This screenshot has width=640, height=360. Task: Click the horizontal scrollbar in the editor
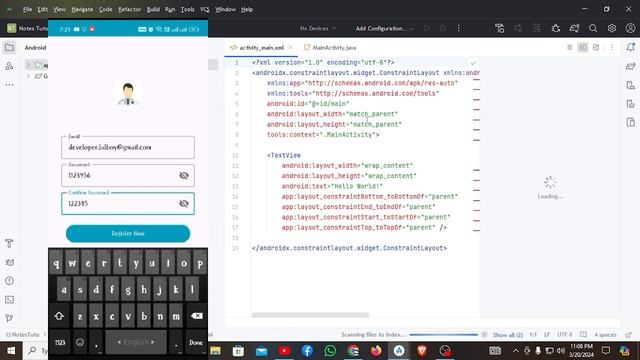click(310, 315)
